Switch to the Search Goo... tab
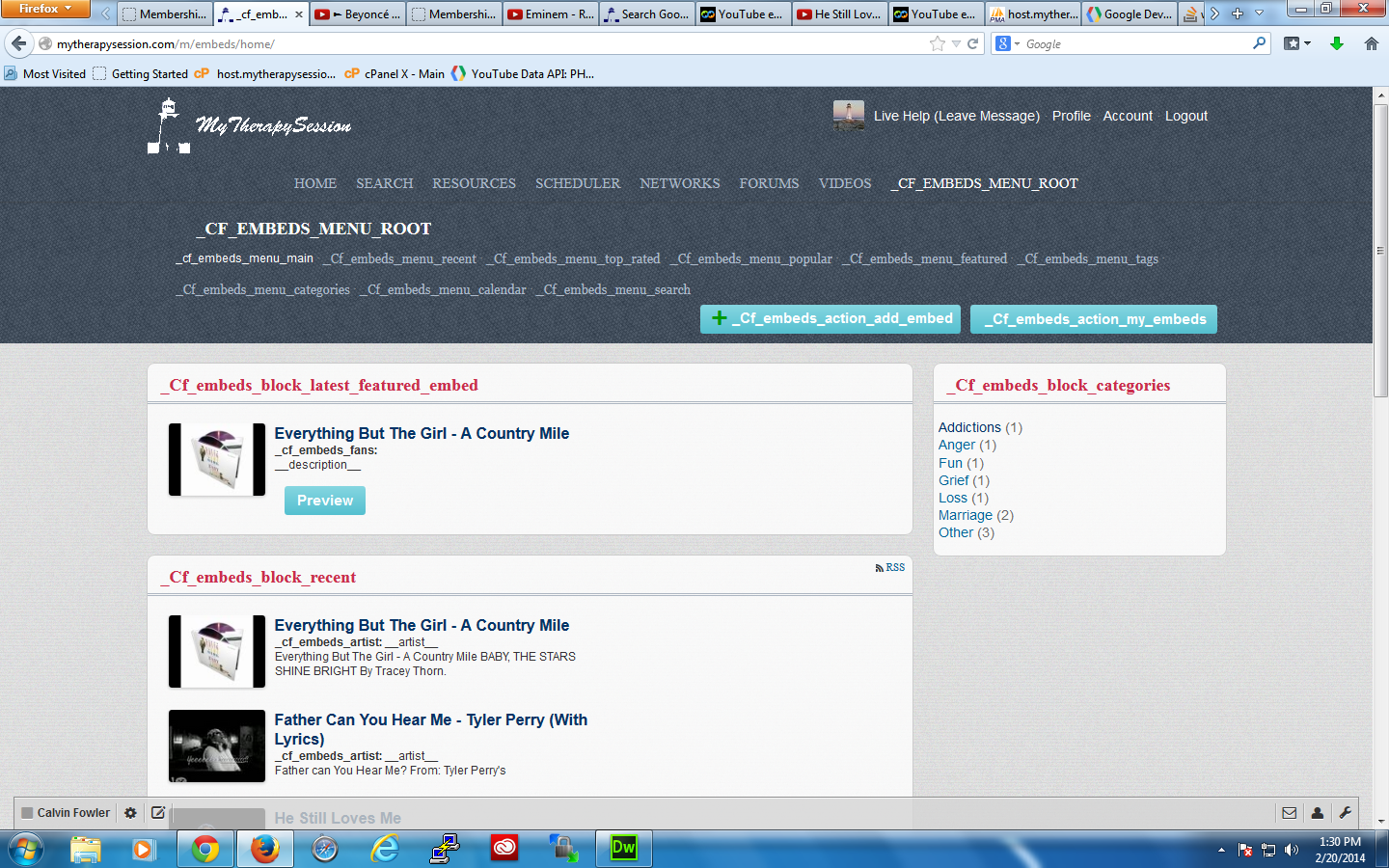 [x=646, y=14]
